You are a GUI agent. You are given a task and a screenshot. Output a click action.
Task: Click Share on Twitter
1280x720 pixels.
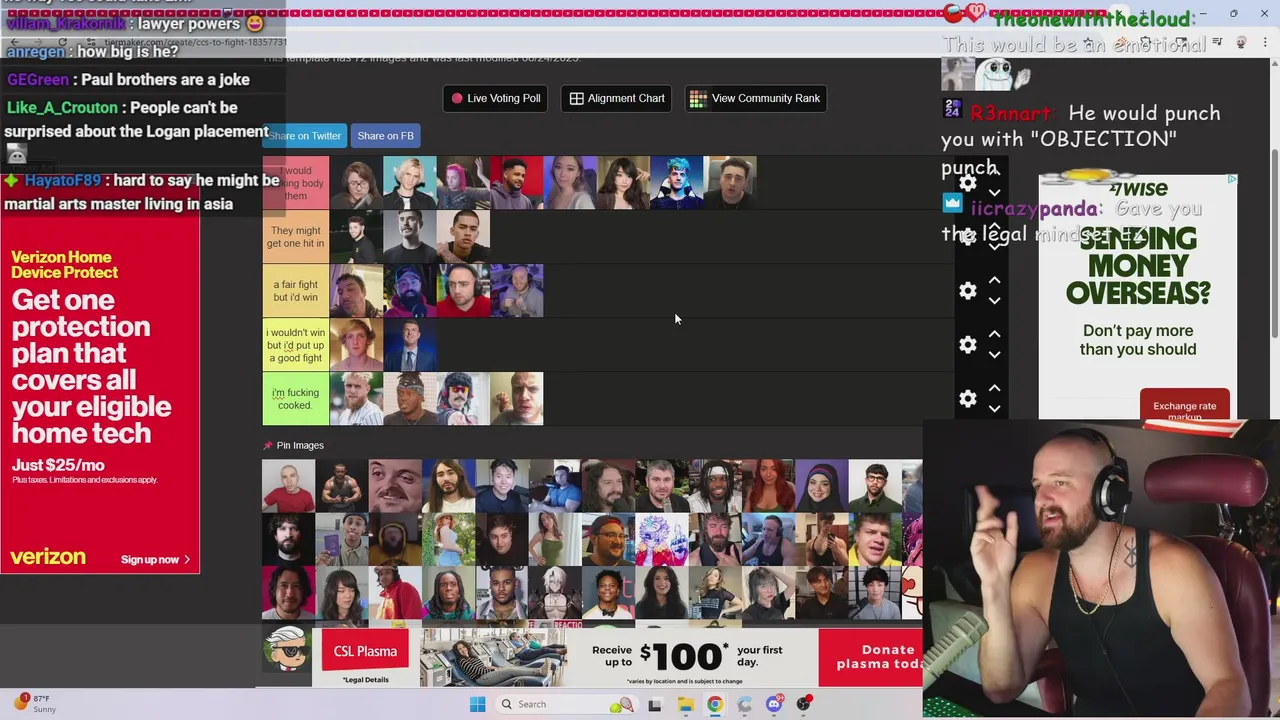click(x=305, y=136)
